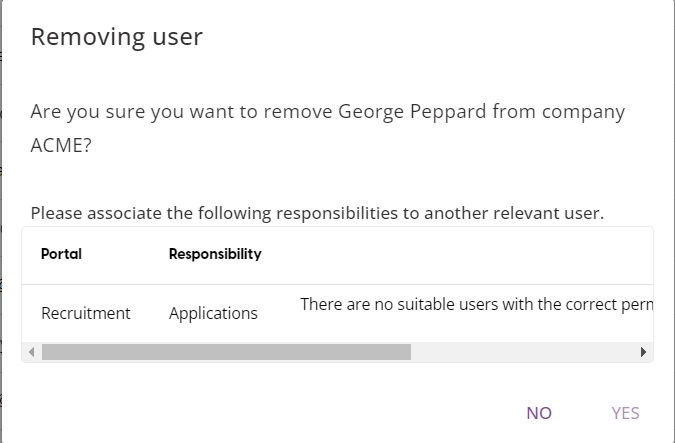Click the right scroll arrow of the table
This screenshot has height=443, width=675.
tap(643, 352)
